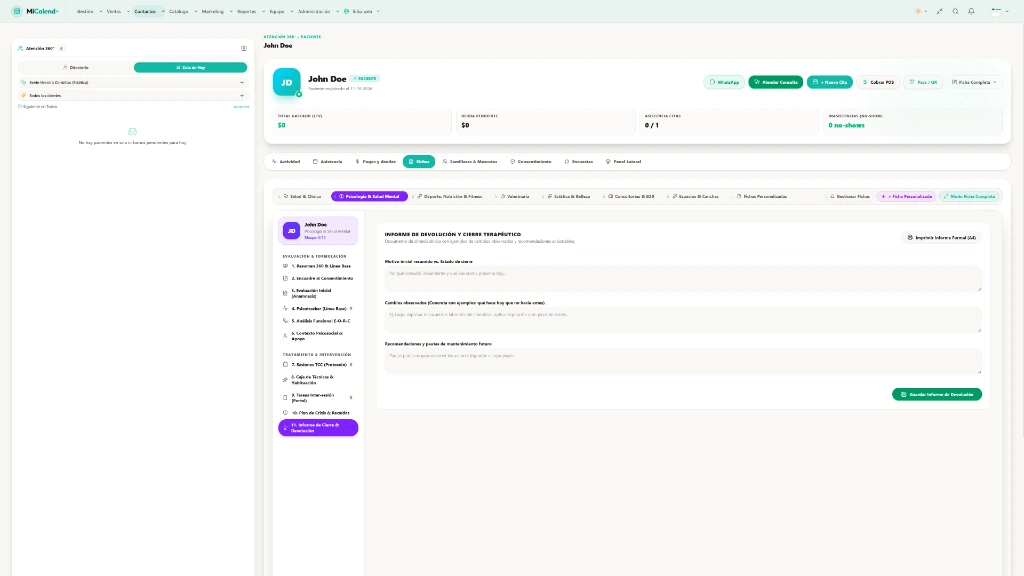
Task: Collapse the Atención 360 panel icon
Action: point(244,48)
